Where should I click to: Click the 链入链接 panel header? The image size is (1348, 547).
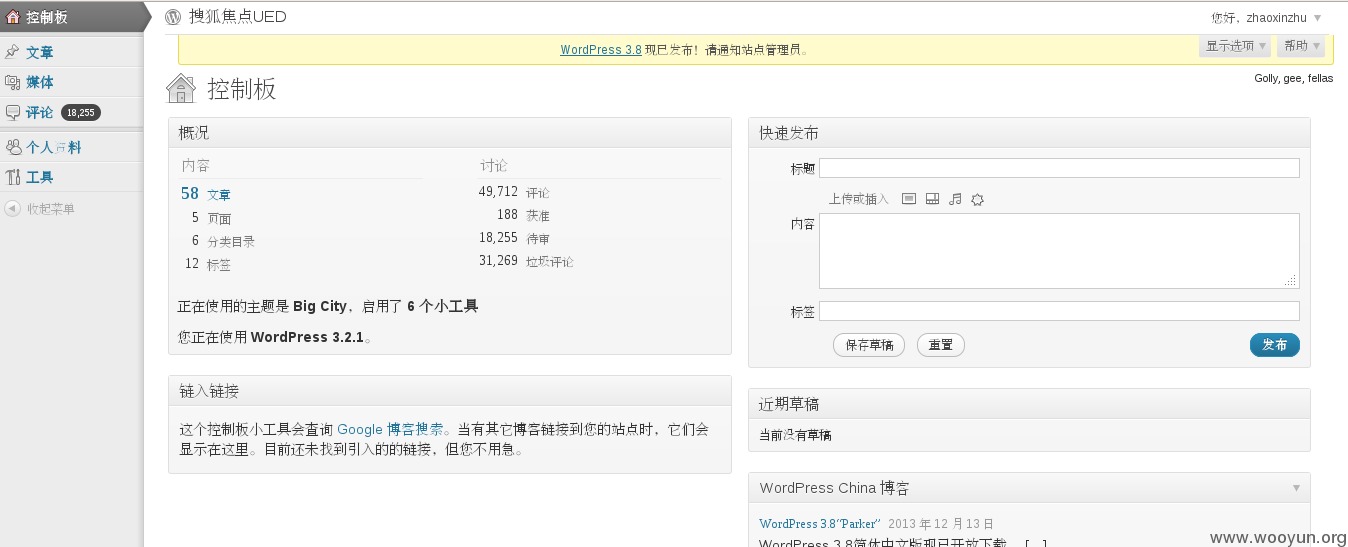pos(450,391)
